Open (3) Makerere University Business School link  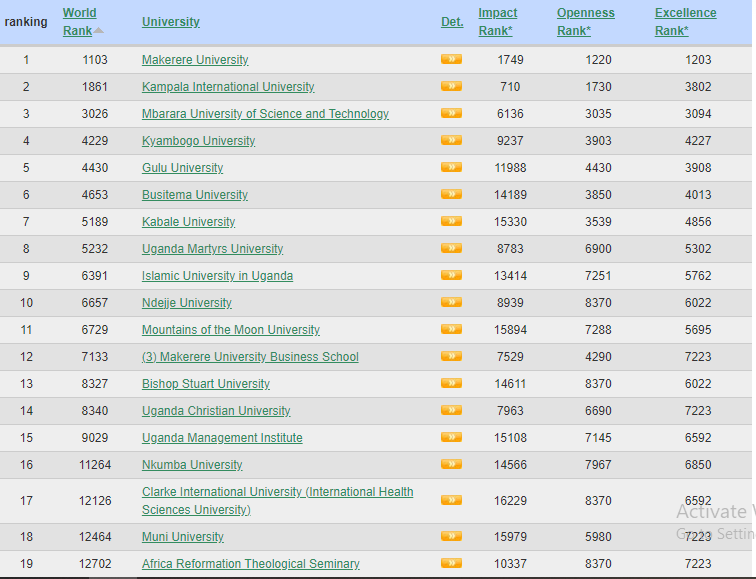pyautogui.click(x=250, y=357)
